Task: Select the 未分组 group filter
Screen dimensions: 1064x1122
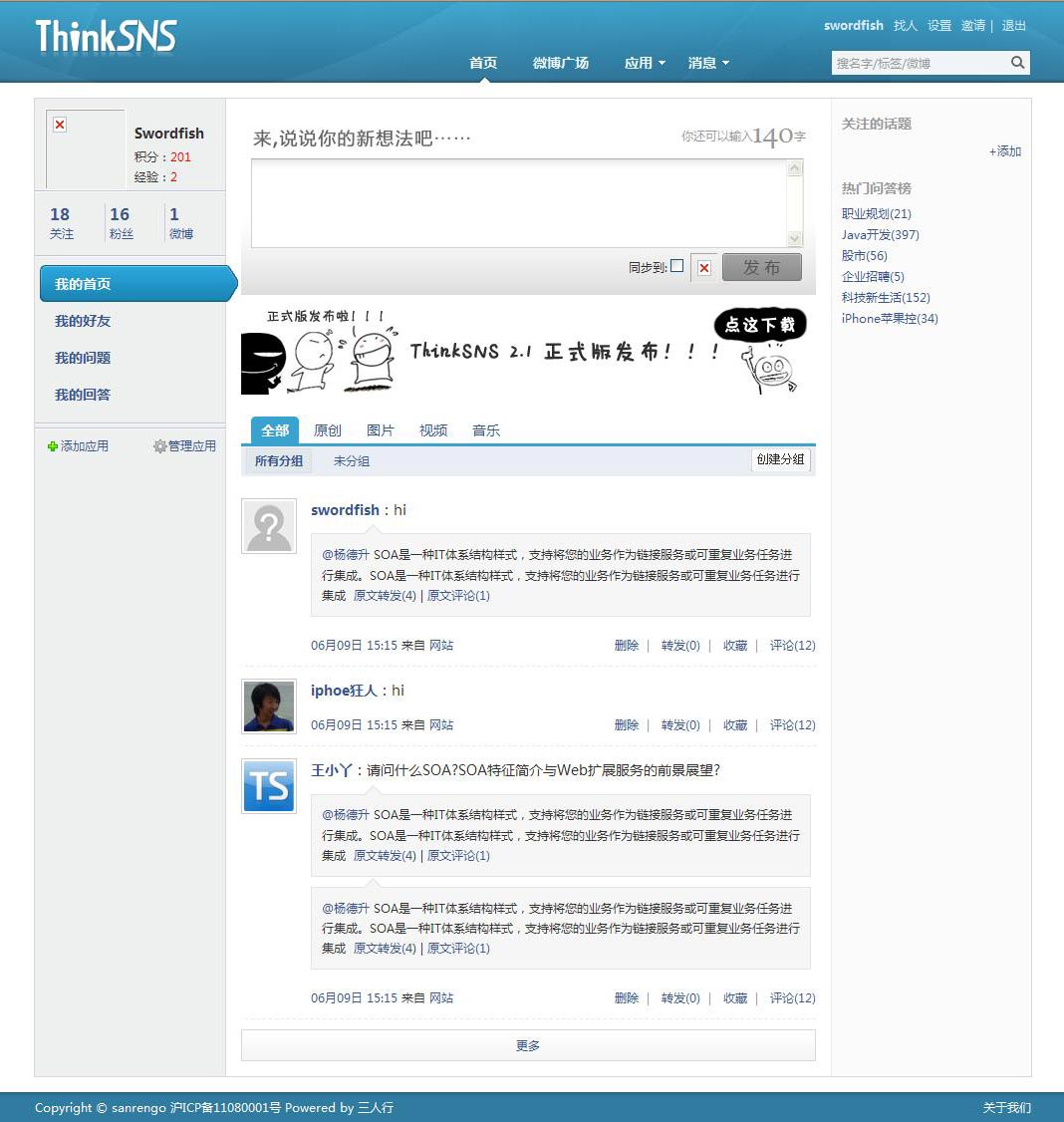Action: coord(352,460)
